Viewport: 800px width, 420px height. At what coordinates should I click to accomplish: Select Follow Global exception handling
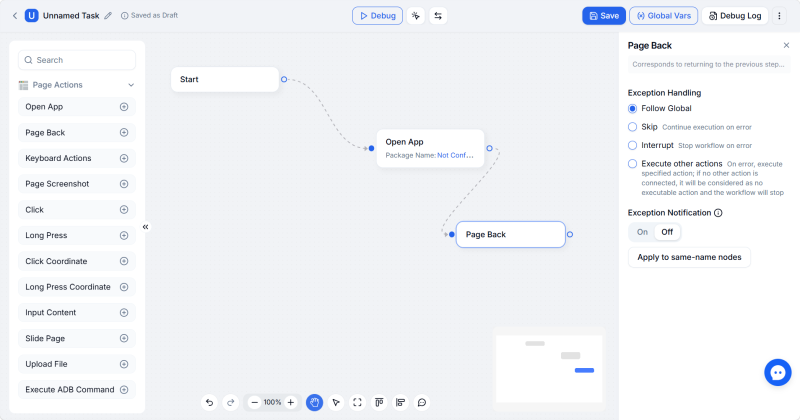click(632, 108)
